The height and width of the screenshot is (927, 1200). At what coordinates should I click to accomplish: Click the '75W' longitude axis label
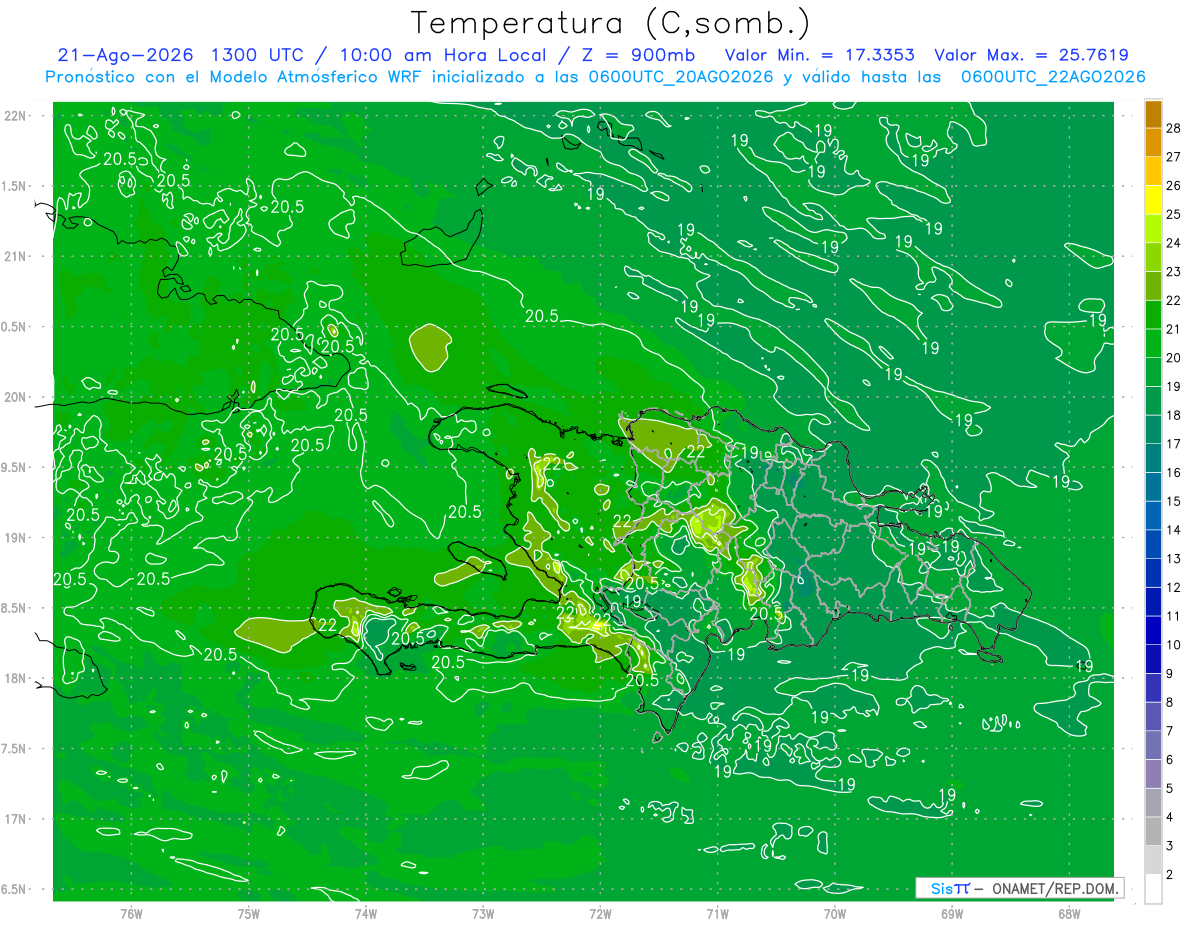click(x=249, y=914)
